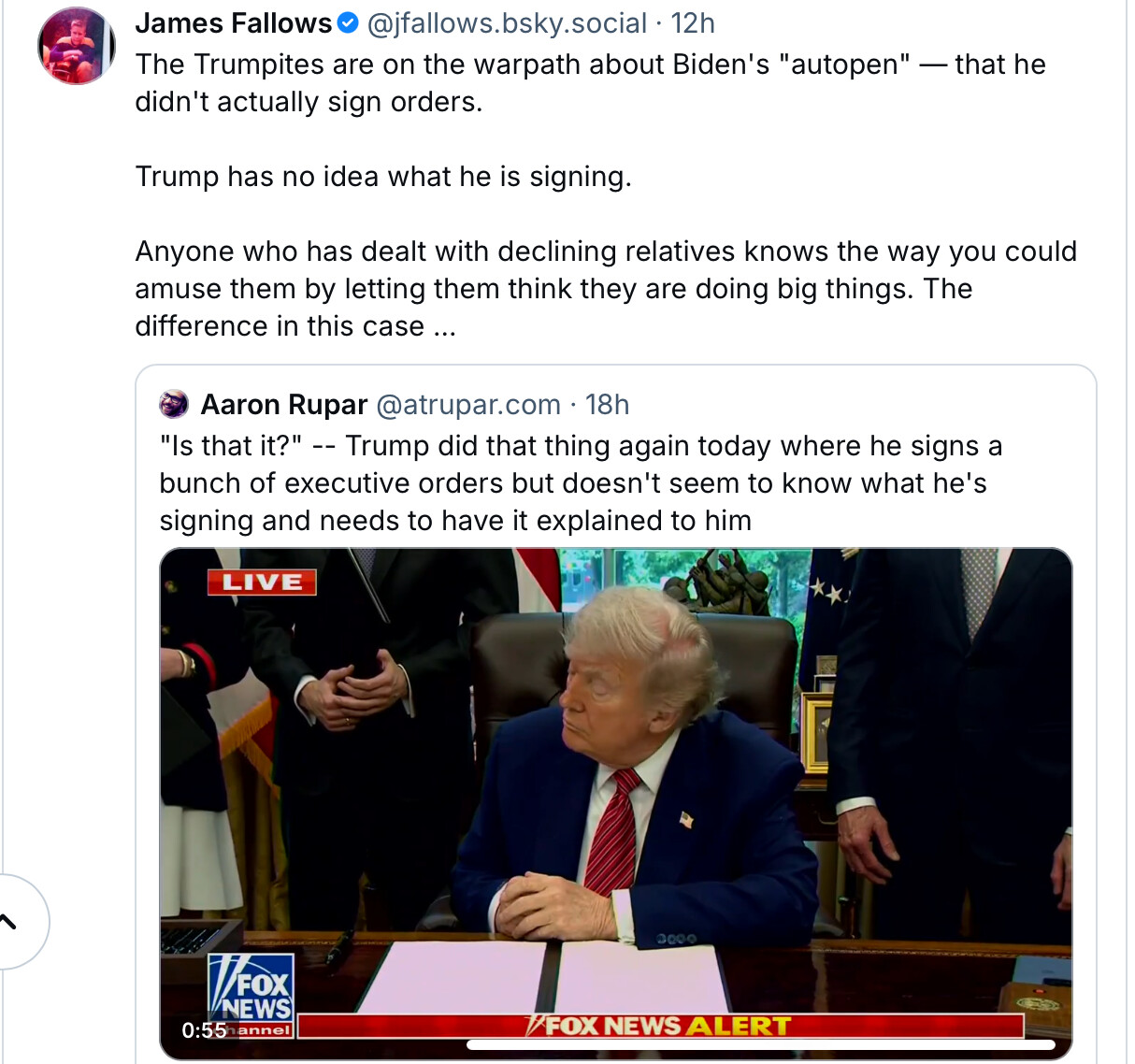This screenshot has width=1135, height=1064.
Task: Expand truncated text "difference in this case ..."
Action: (x=295, y=325)
